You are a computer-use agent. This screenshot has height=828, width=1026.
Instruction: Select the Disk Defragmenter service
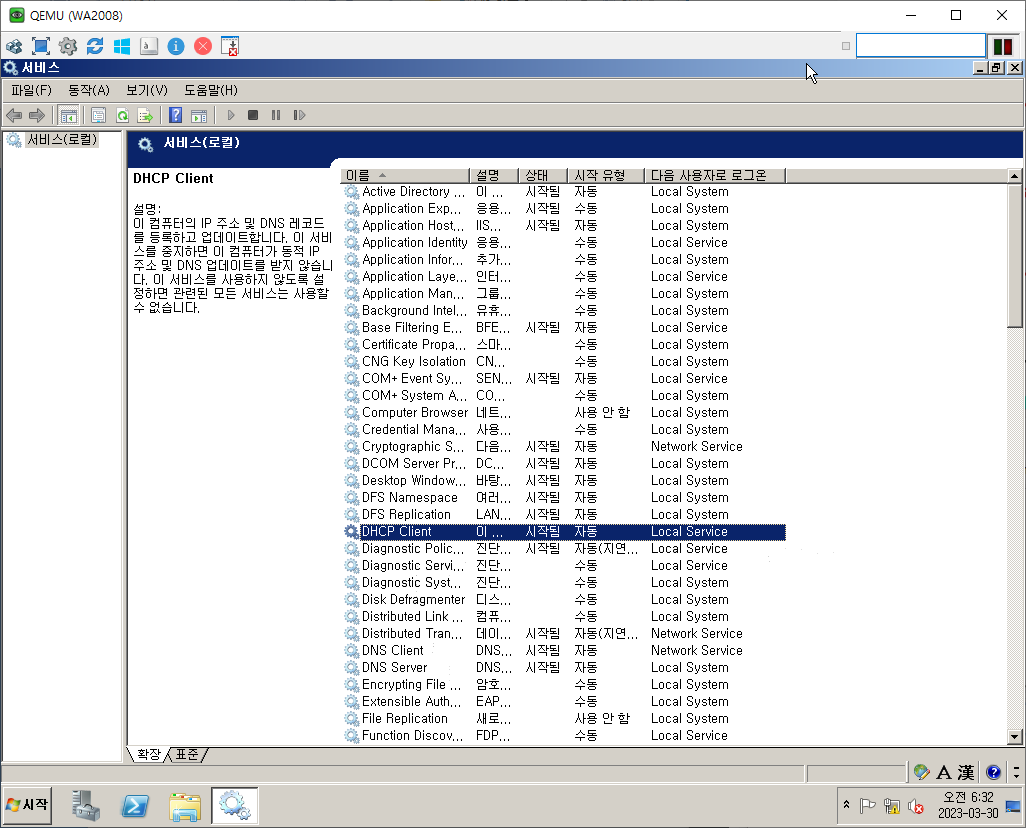tap(563, 600)
